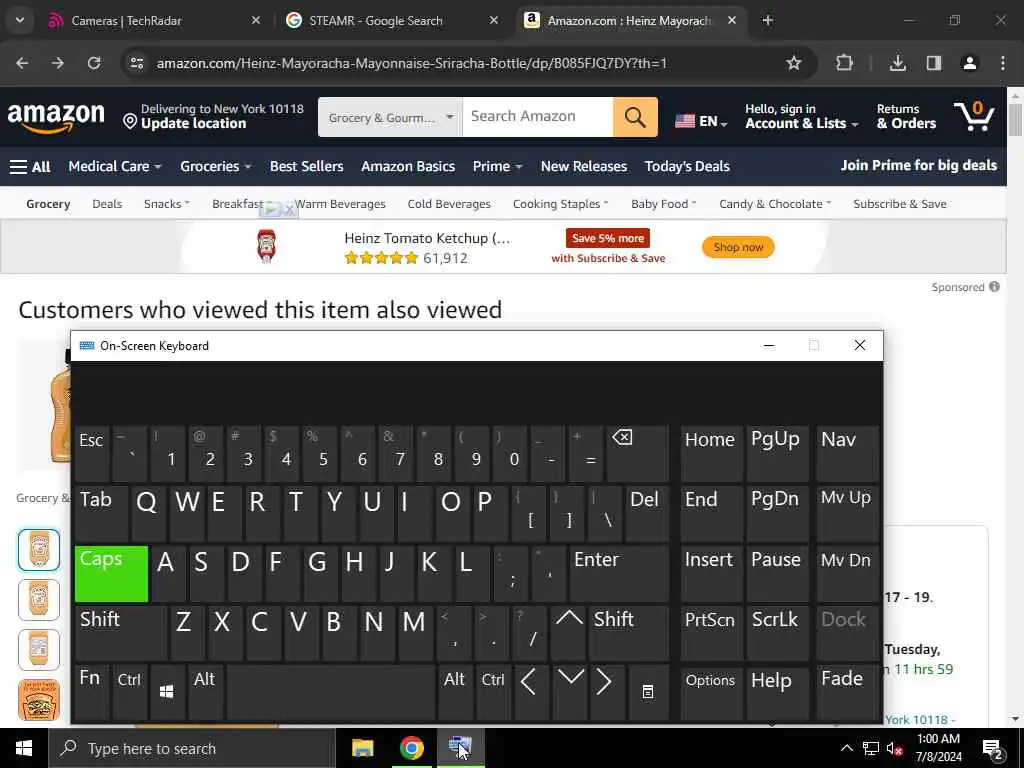Click Join Prime for big deals

[919, 165]
